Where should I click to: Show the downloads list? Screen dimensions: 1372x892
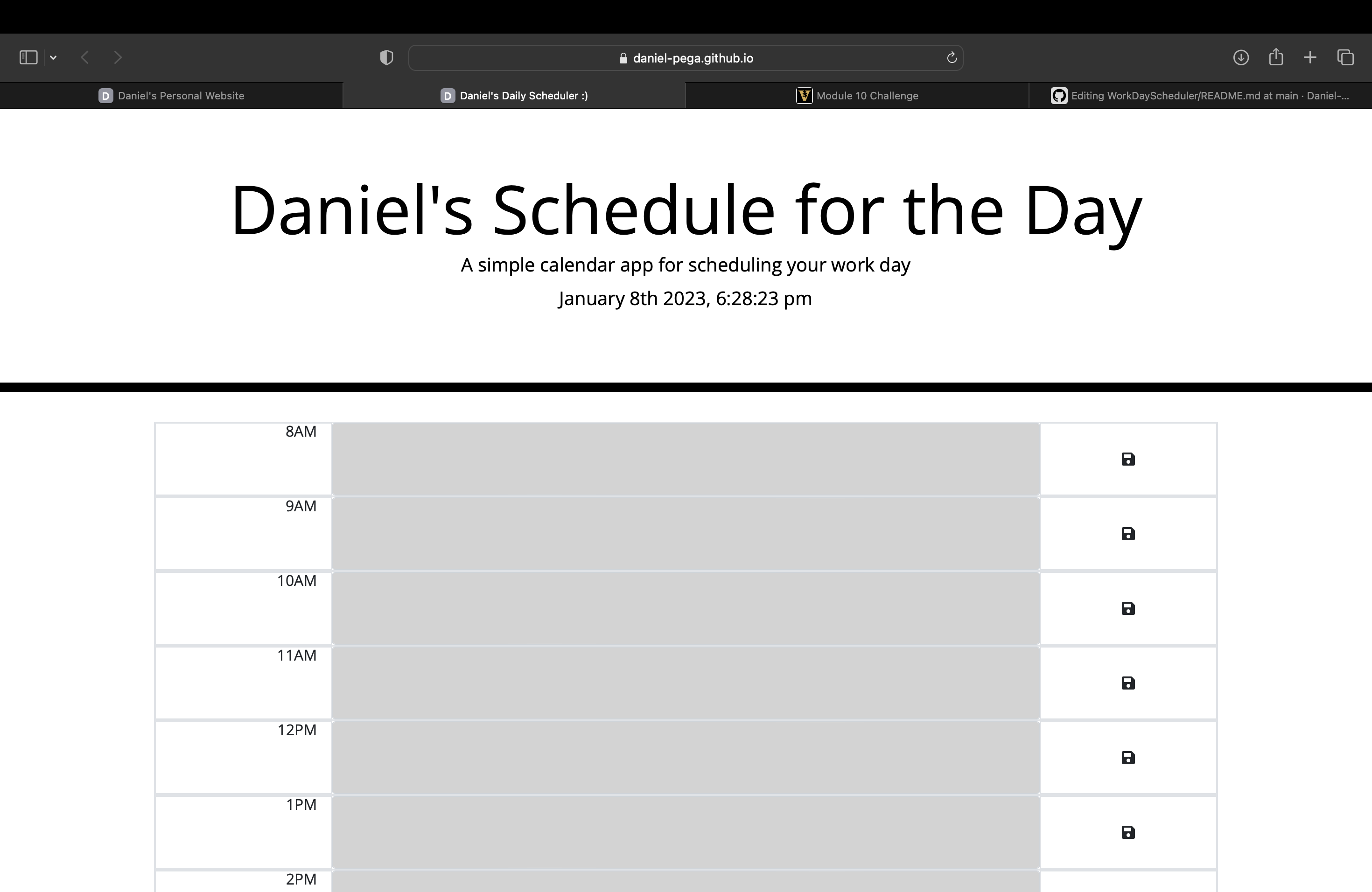tap(1241, 58)
